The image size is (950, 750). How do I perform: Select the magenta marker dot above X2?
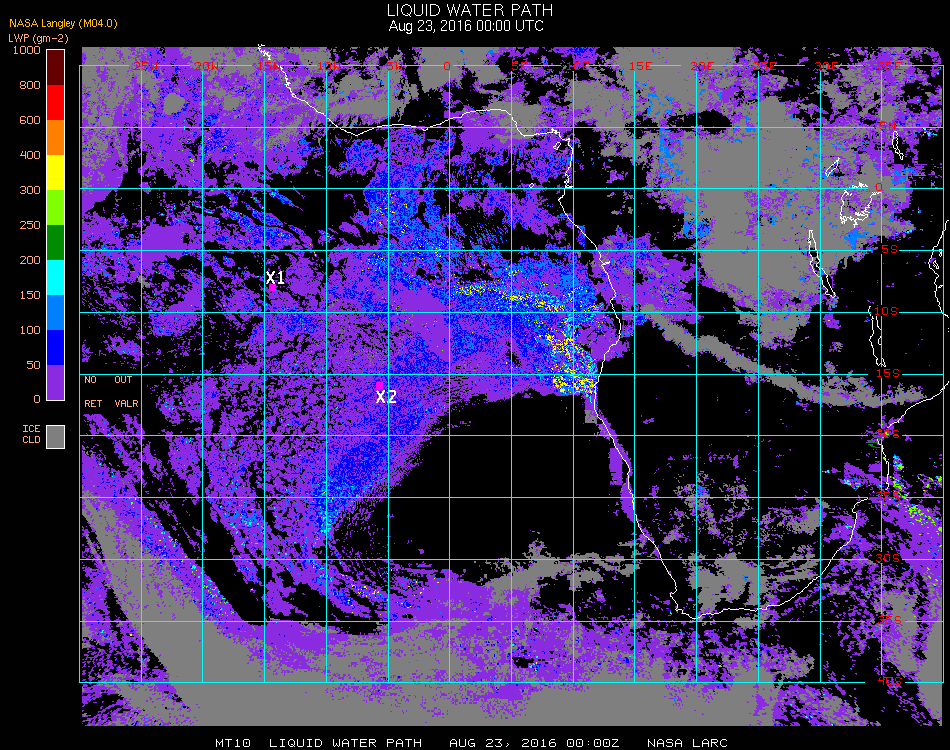[379, 385]
